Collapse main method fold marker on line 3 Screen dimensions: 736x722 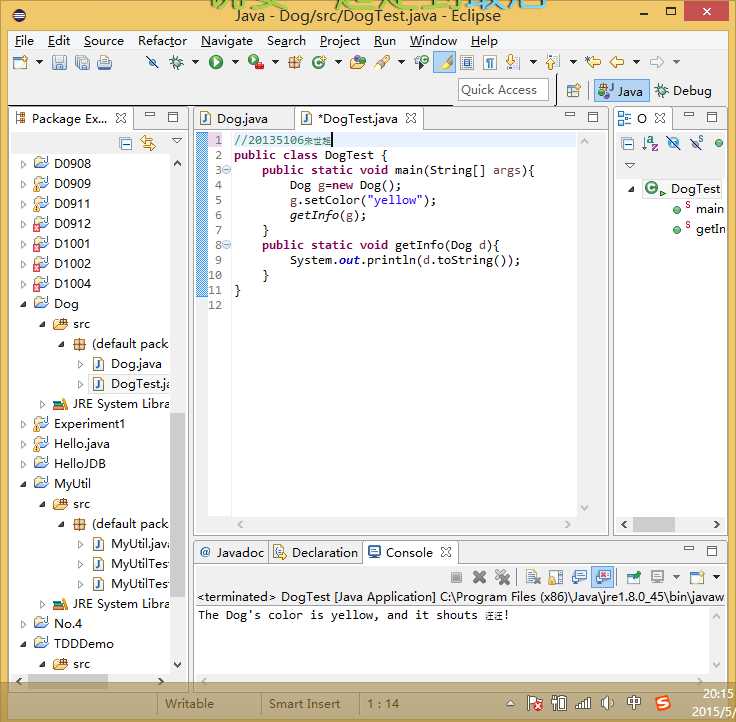point(227,169)
